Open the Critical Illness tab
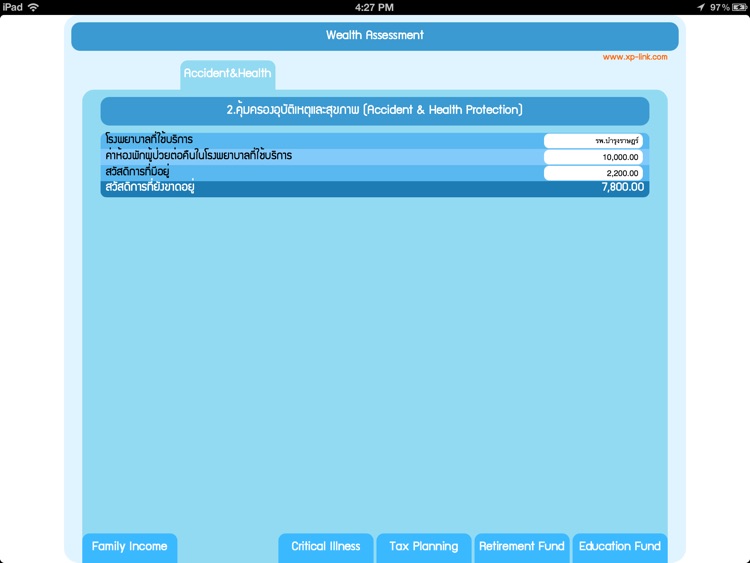This screenshot has height=563, width=750. pos(326,547)
